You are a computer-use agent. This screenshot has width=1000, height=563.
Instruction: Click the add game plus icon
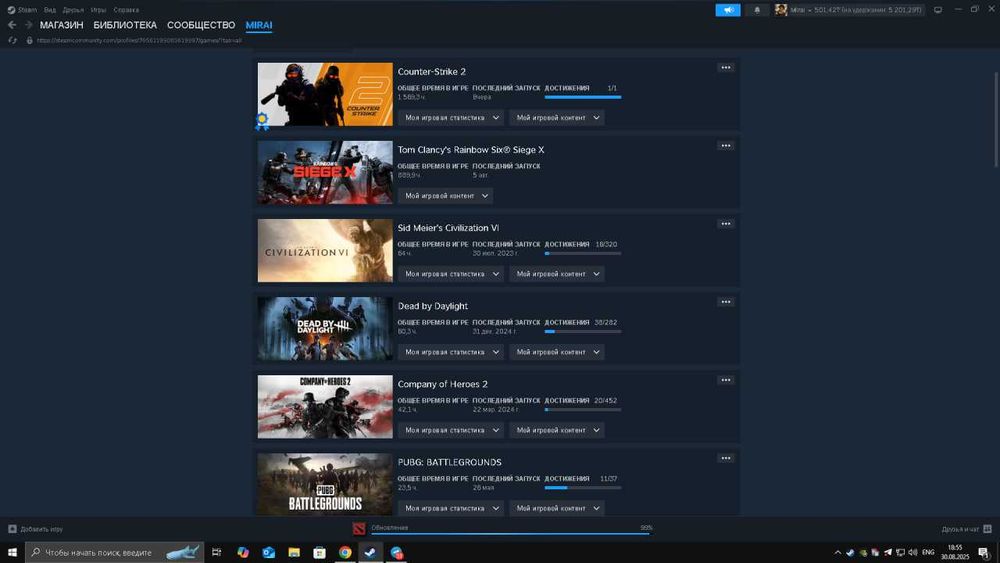click(x=12, y=529)
